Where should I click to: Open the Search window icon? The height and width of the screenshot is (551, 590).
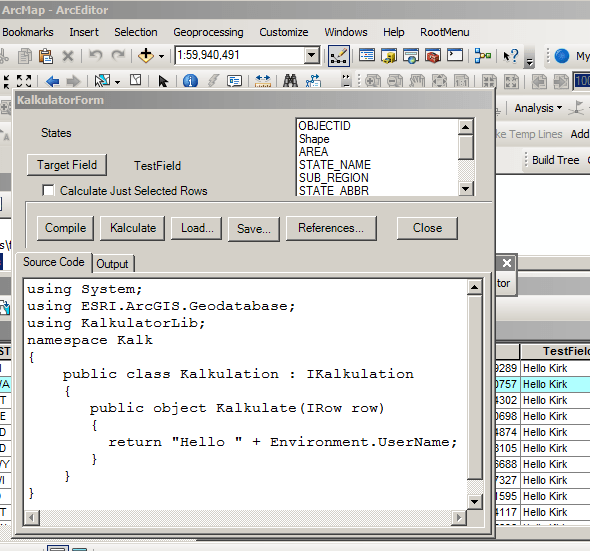click(411, 56)
